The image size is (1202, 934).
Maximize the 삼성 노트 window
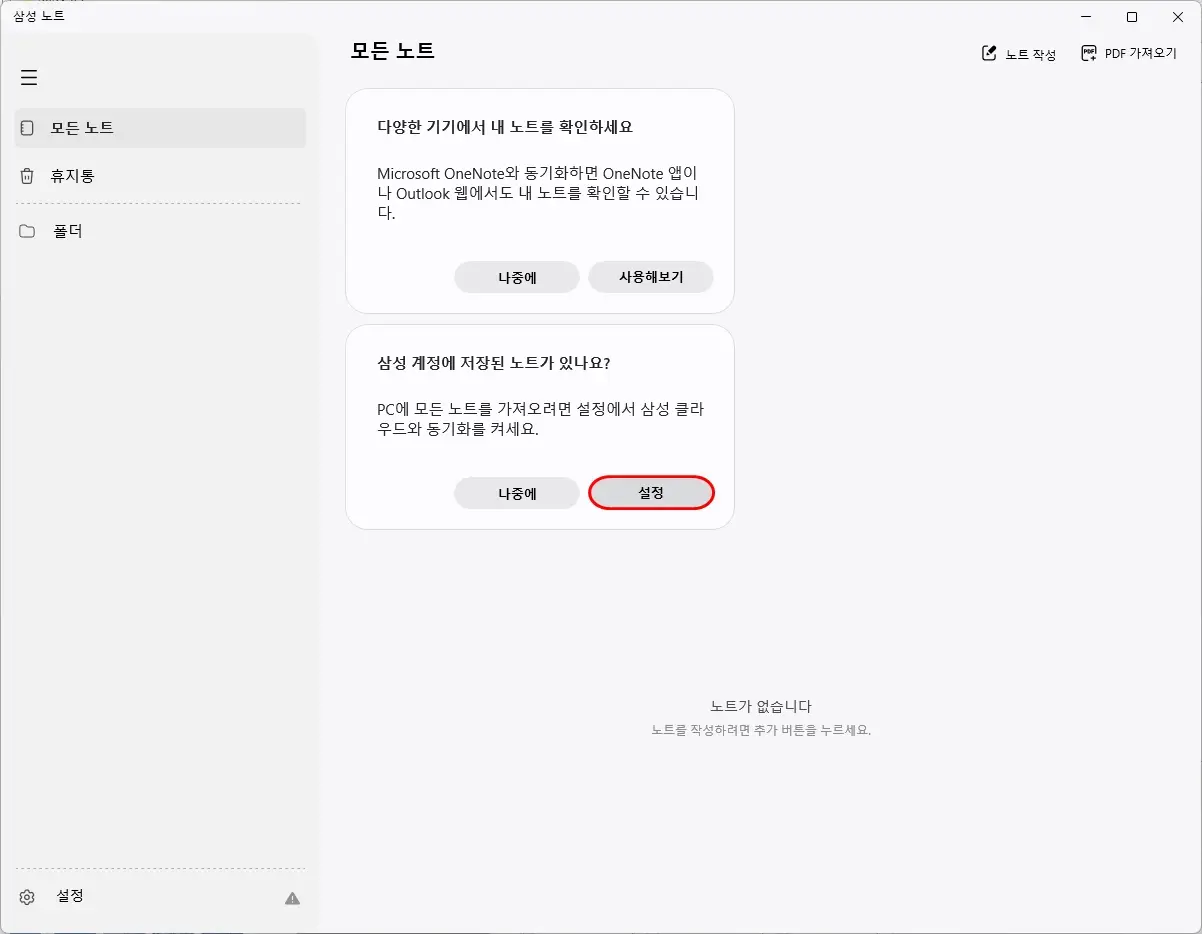tap(1131, 17)
